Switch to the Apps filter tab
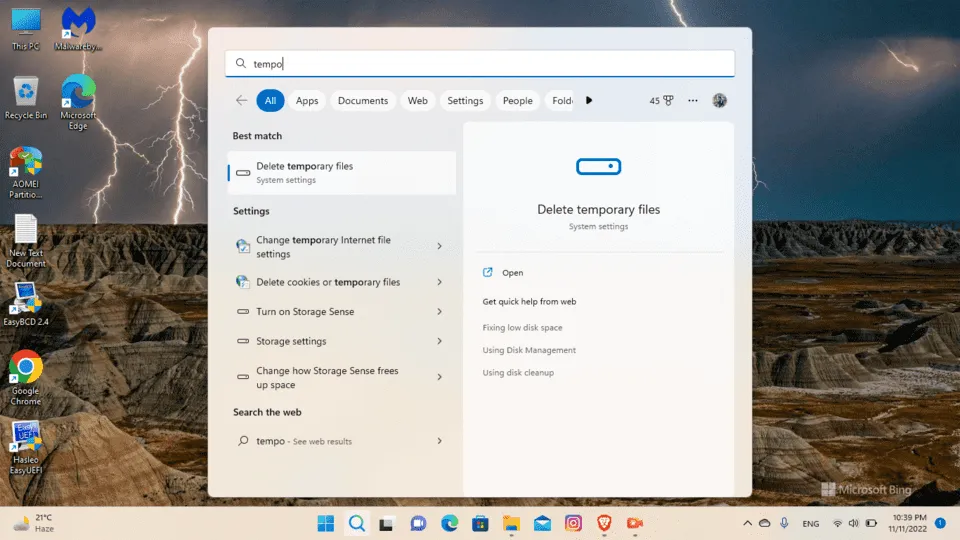Screen dimensions: 960x540 tap(307, 100)
